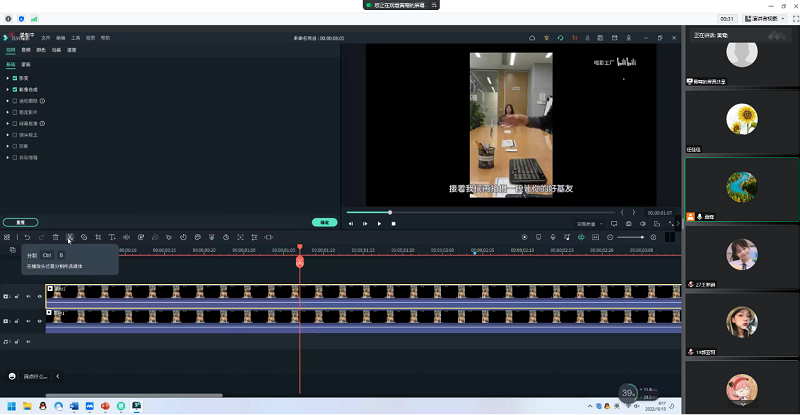The height and width of the screenshot is (415, 800).
Task: Select the crop tool in timeline toolbar
Action: pos(99,237)
